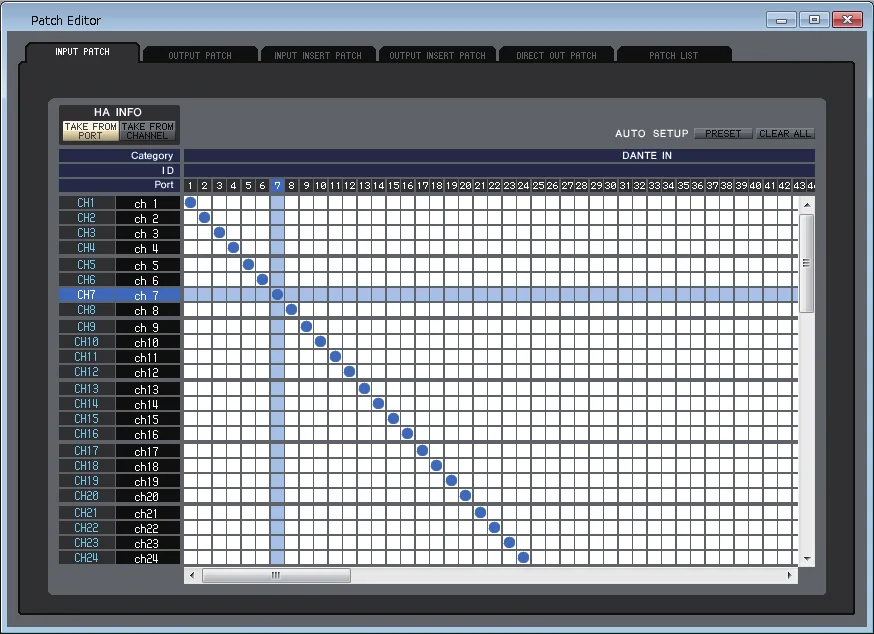Click highlighted port number 7 column header
The height and width of the screenshot is (634, 874).
click(277, 186)
